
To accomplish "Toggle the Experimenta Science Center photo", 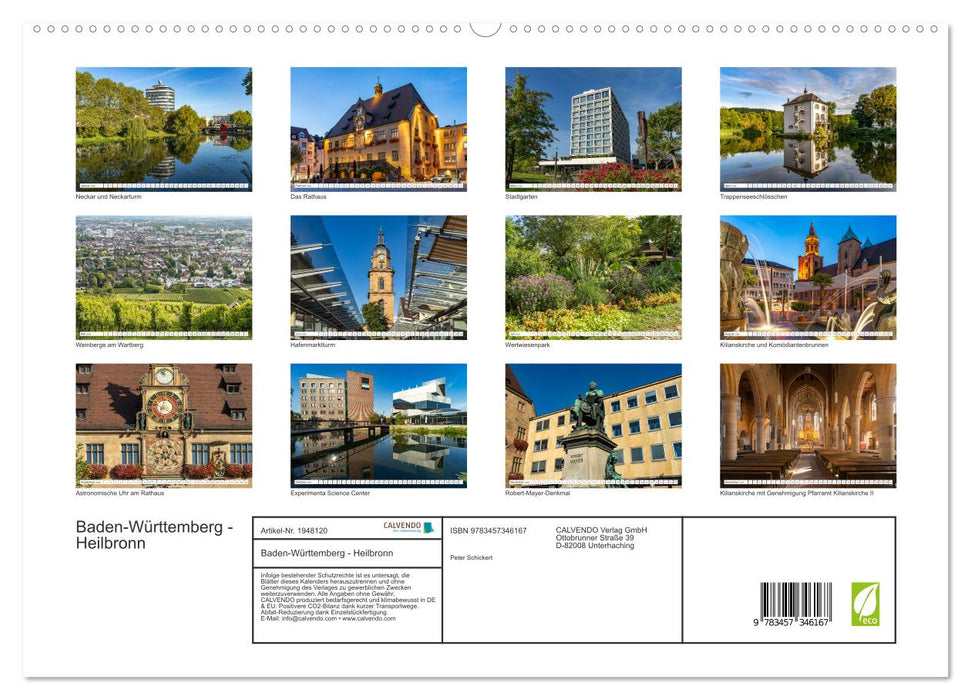I will pos(378,425).
